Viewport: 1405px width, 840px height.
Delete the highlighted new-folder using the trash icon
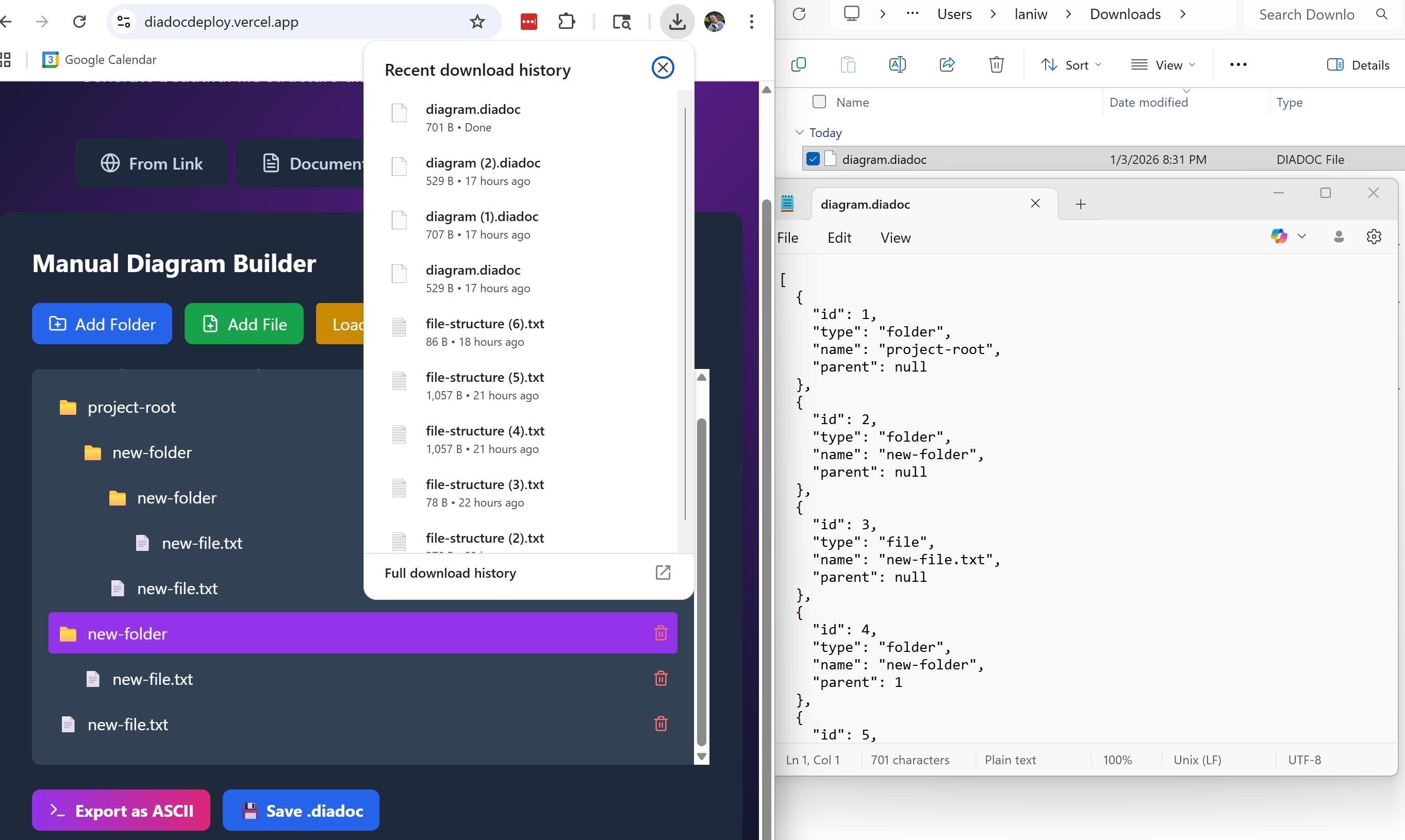coord(660,633)
